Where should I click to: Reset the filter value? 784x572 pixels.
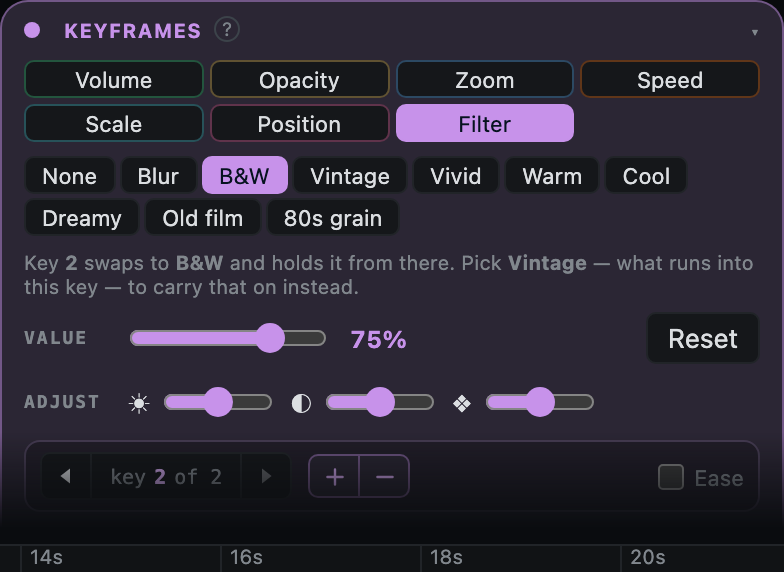pyautogui.click(x=703, y=338)
